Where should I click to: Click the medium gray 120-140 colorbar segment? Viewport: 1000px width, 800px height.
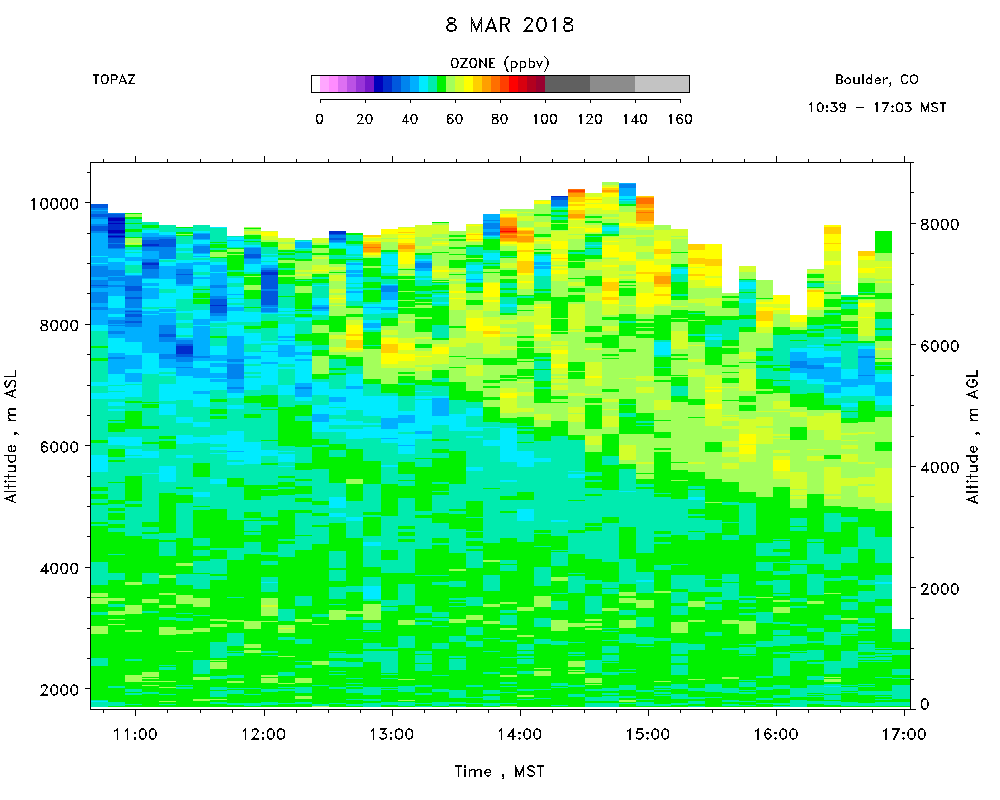(612, 84)
